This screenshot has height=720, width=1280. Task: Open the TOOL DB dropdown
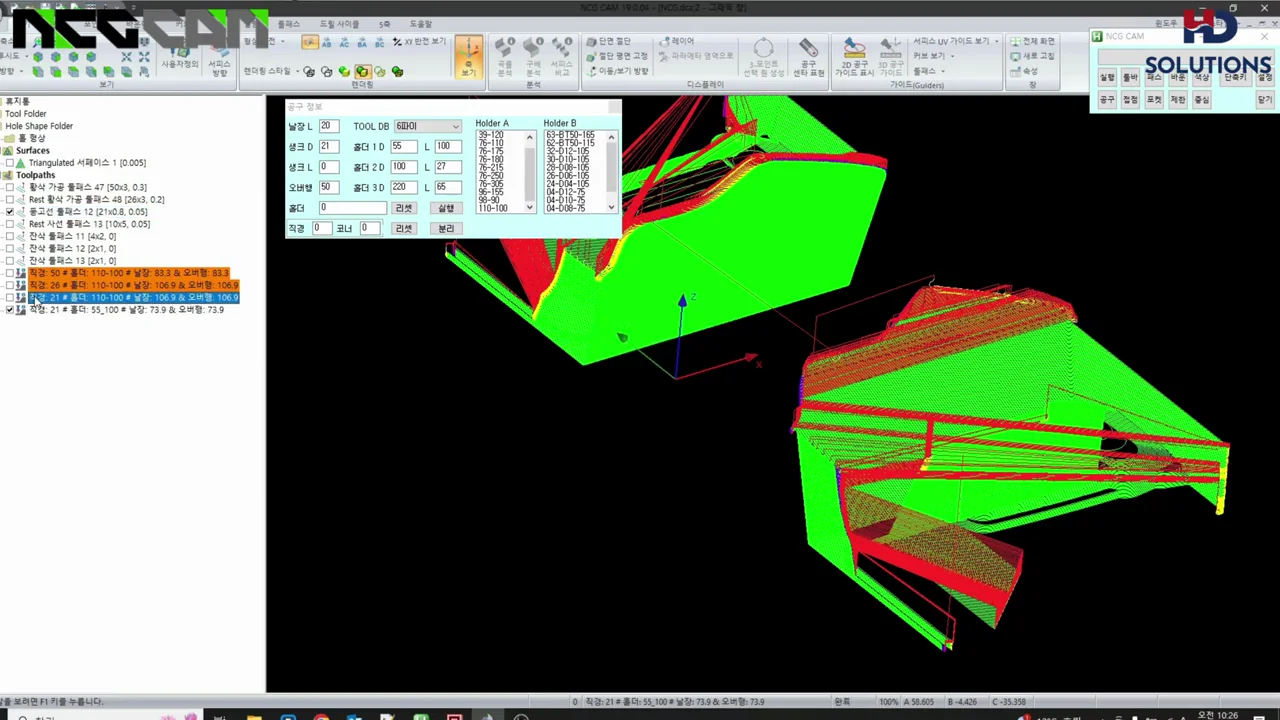[x=427, y=126]
